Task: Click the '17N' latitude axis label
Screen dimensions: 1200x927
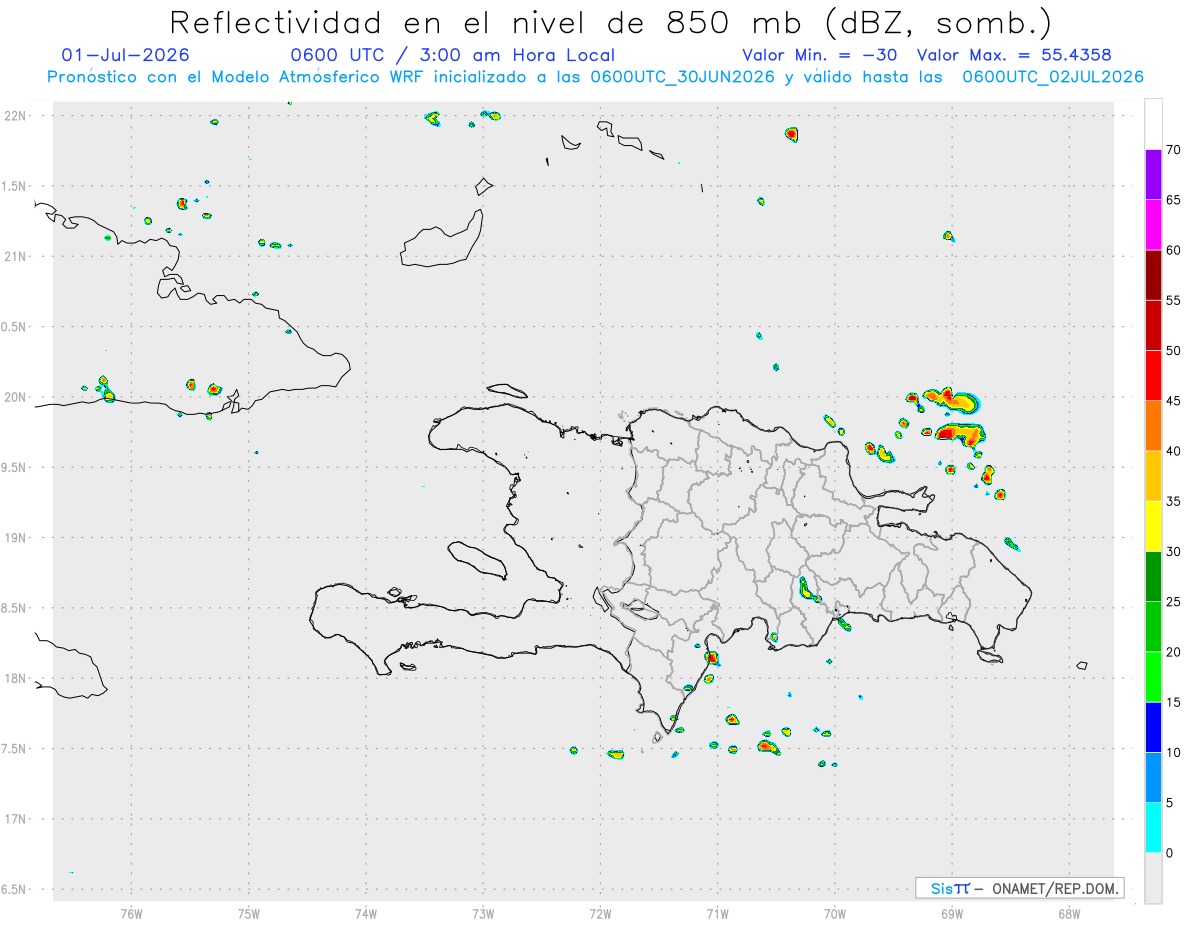Action: click(17, 819)
